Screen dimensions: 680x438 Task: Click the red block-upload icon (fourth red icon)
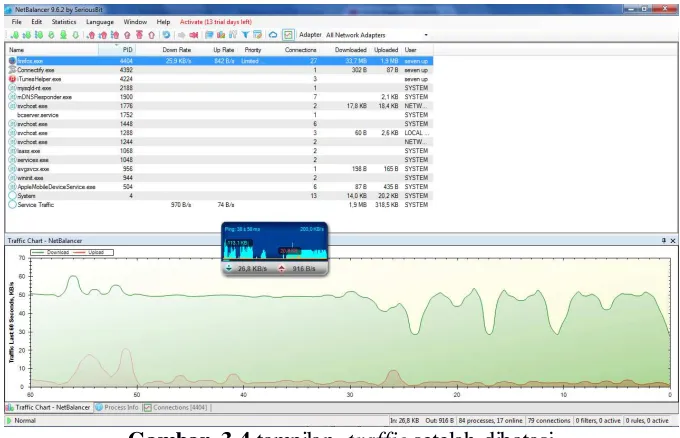coord(127,35)
